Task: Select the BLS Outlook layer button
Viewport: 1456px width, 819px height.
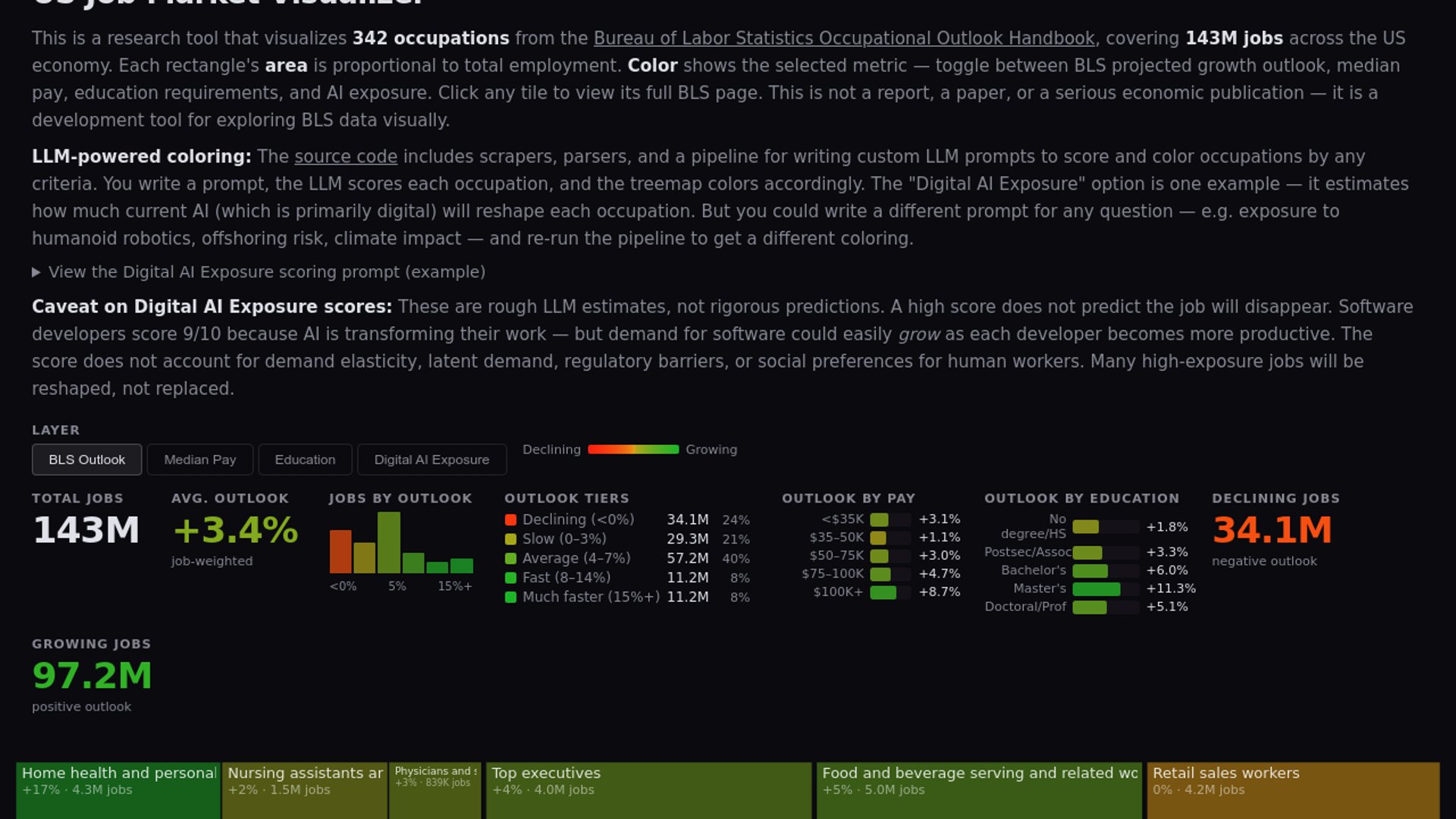Action: pyautogui.click(x=86, y=460)
